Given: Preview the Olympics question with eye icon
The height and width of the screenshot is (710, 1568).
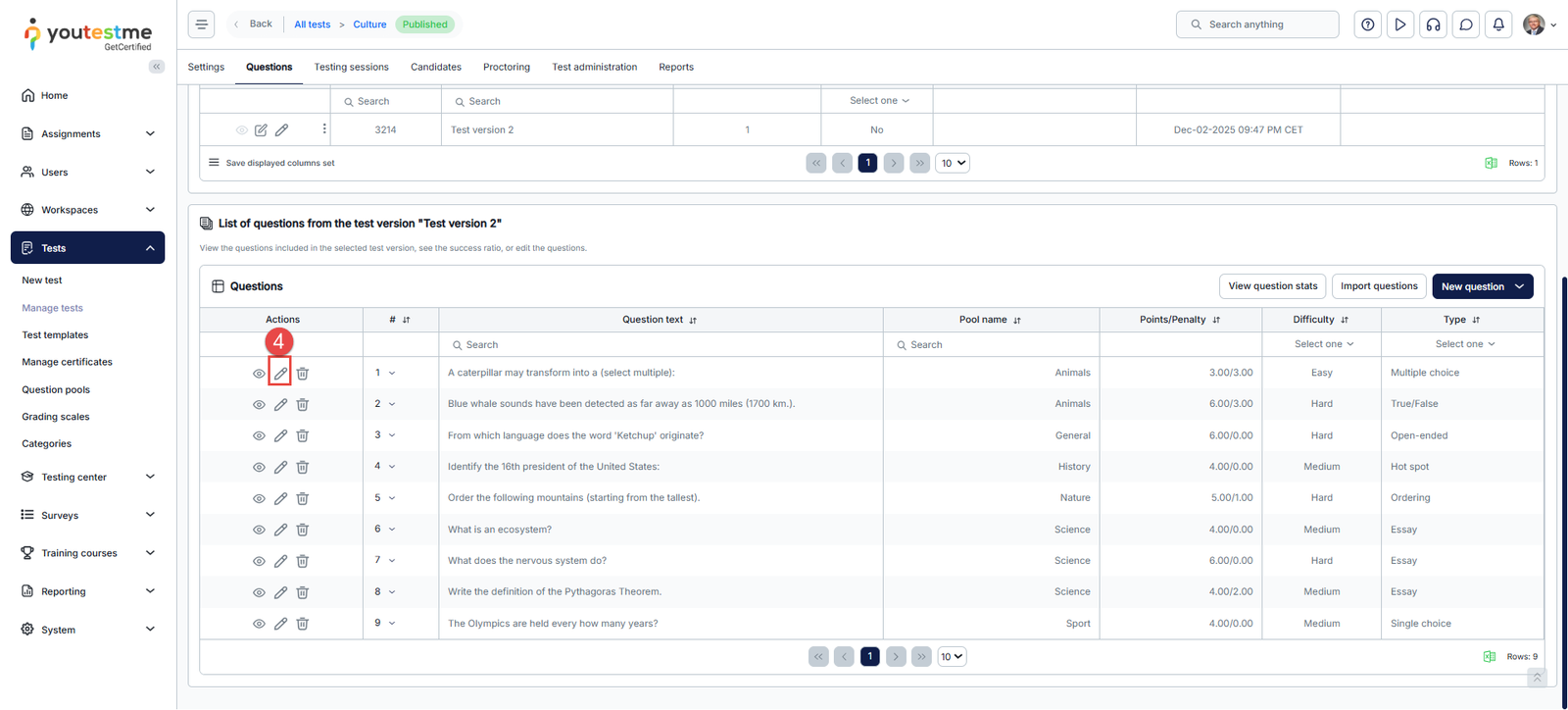Looking at the screenshot, I should pyautogui.click(x=259, y=624).
